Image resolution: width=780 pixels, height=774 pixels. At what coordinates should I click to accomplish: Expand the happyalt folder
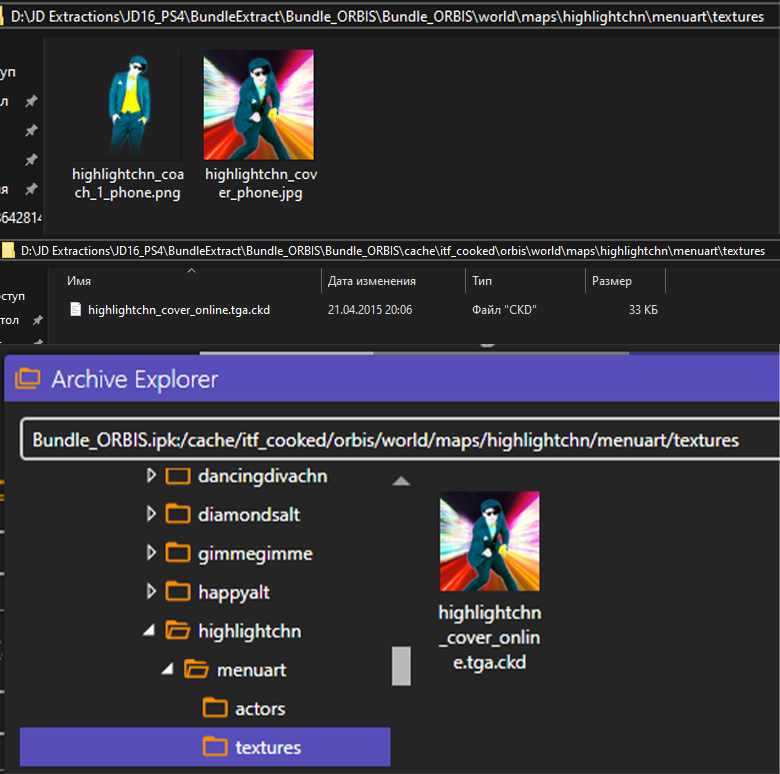pos(151,591)
